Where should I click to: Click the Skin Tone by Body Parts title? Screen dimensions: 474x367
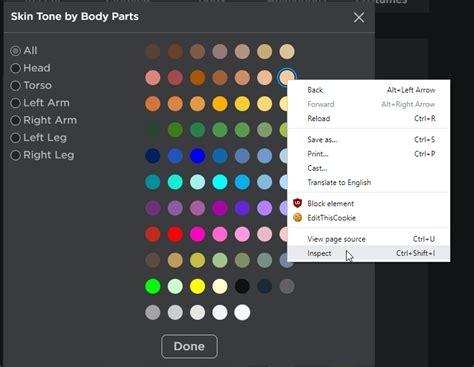click(75, 16)
